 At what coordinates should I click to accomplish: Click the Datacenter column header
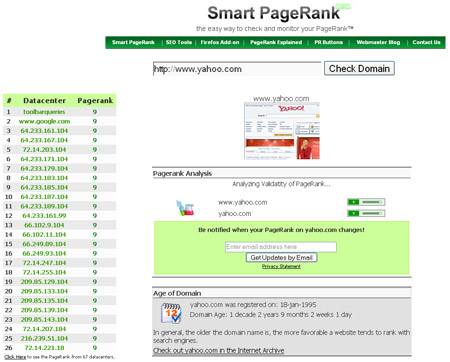coord(44,101)
